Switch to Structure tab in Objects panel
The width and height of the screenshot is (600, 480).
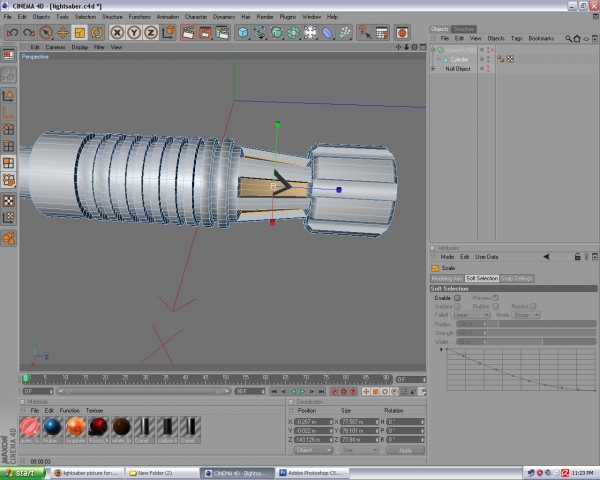(x=463, y=29)
